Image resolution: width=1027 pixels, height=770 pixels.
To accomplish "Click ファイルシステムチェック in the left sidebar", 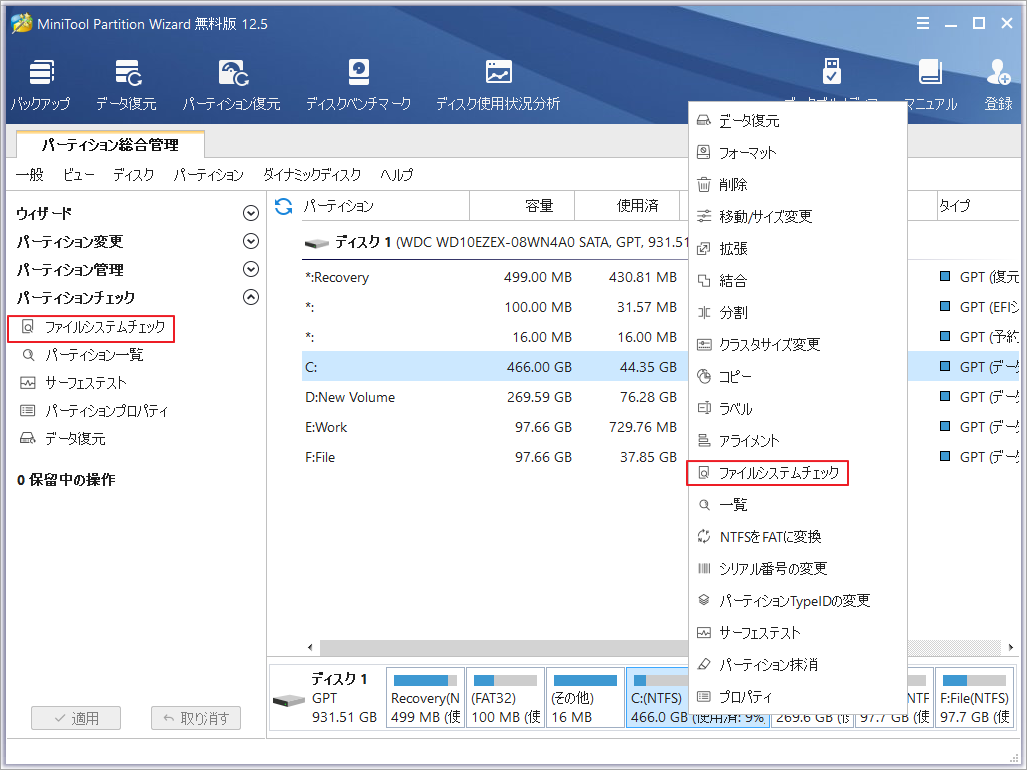I will pos(92,327).
